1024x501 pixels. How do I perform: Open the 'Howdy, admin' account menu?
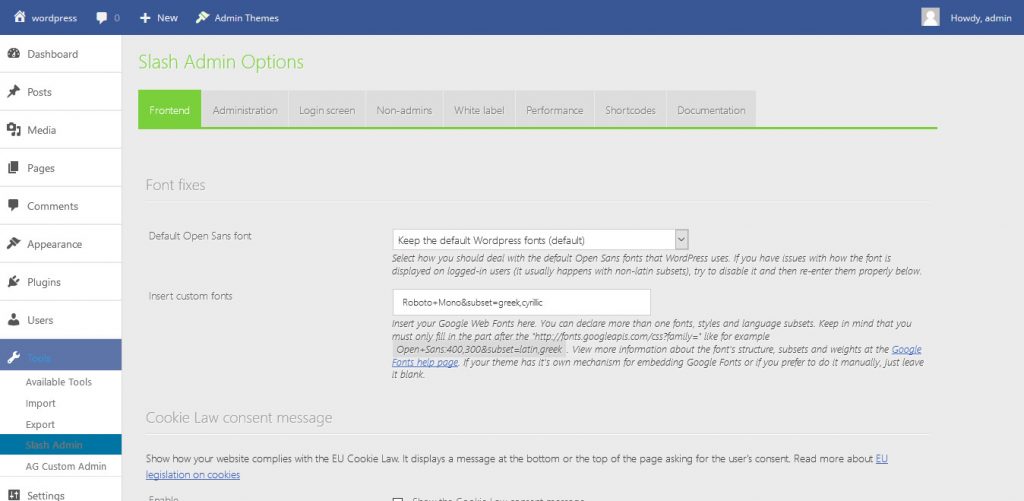tap(980, 18)
